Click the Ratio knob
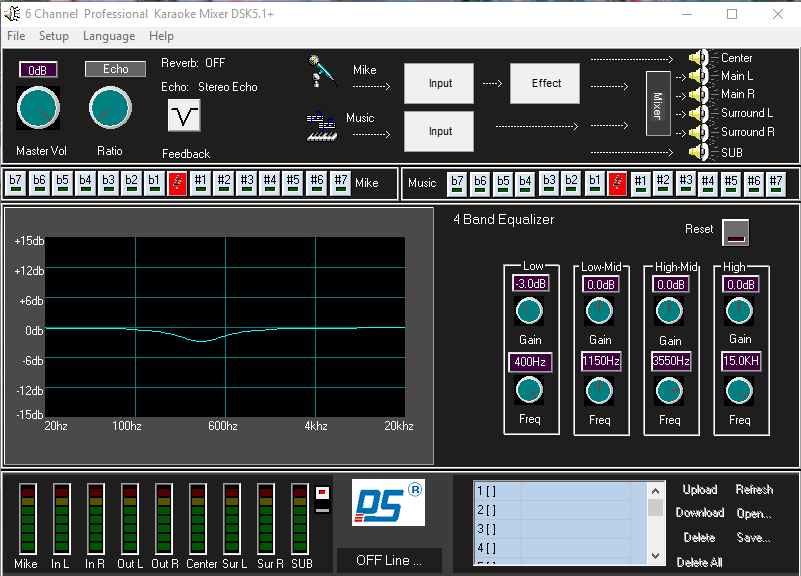Viewport: 801px width, 576px height. point(110,108)
